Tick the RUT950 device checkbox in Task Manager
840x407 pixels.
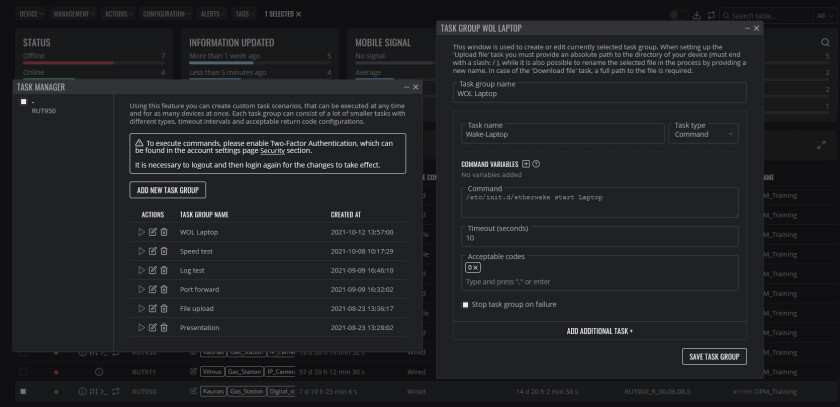tap(24, 102)
